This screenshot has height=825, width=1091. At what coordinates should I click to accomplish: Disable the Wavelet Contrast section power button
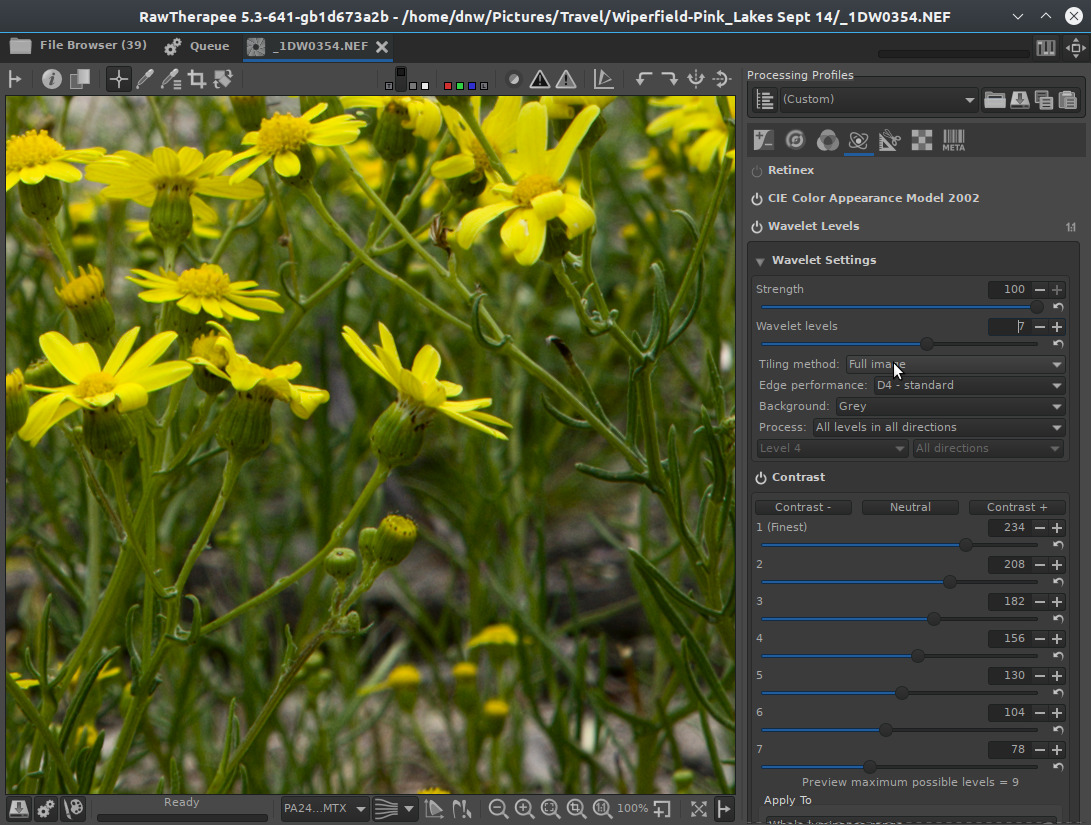click(x=761, y=478)
